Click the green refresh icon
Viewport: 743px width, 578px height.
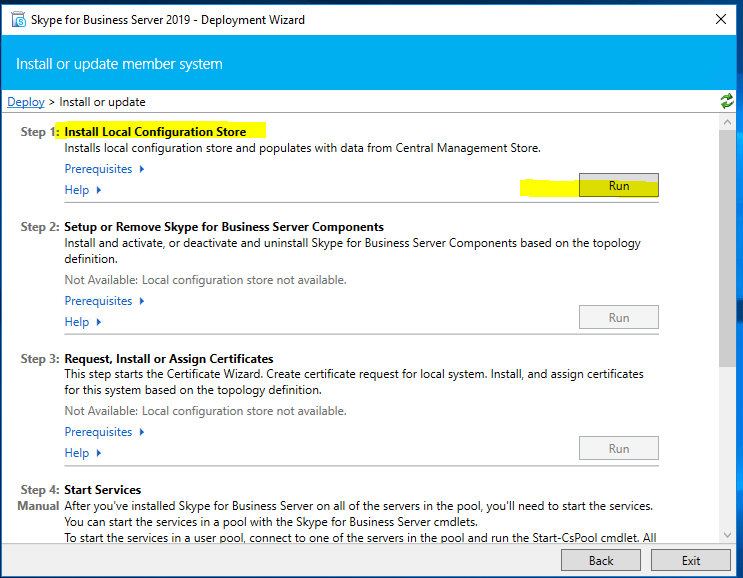click(727, 101)
